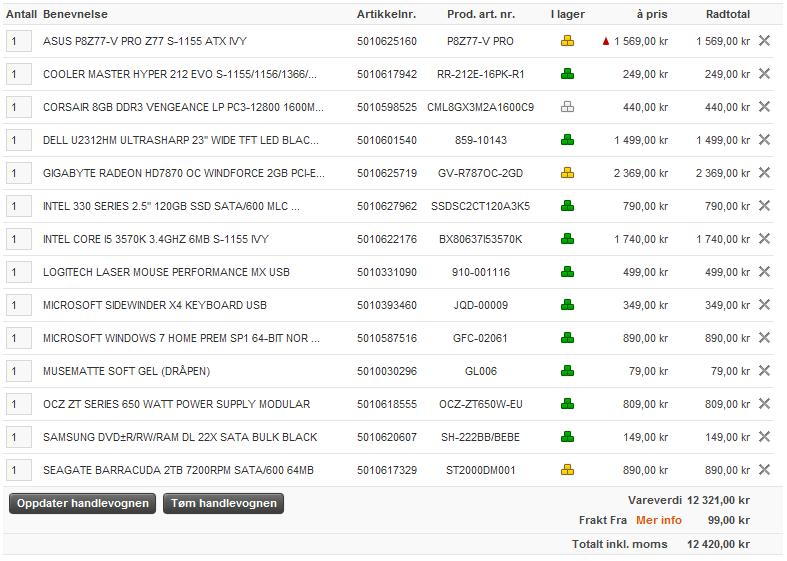The height and width of the screenshot is (561, 787).
Task: Remove the Intel 330 Series SSD row
Action: tap(764, 206)
